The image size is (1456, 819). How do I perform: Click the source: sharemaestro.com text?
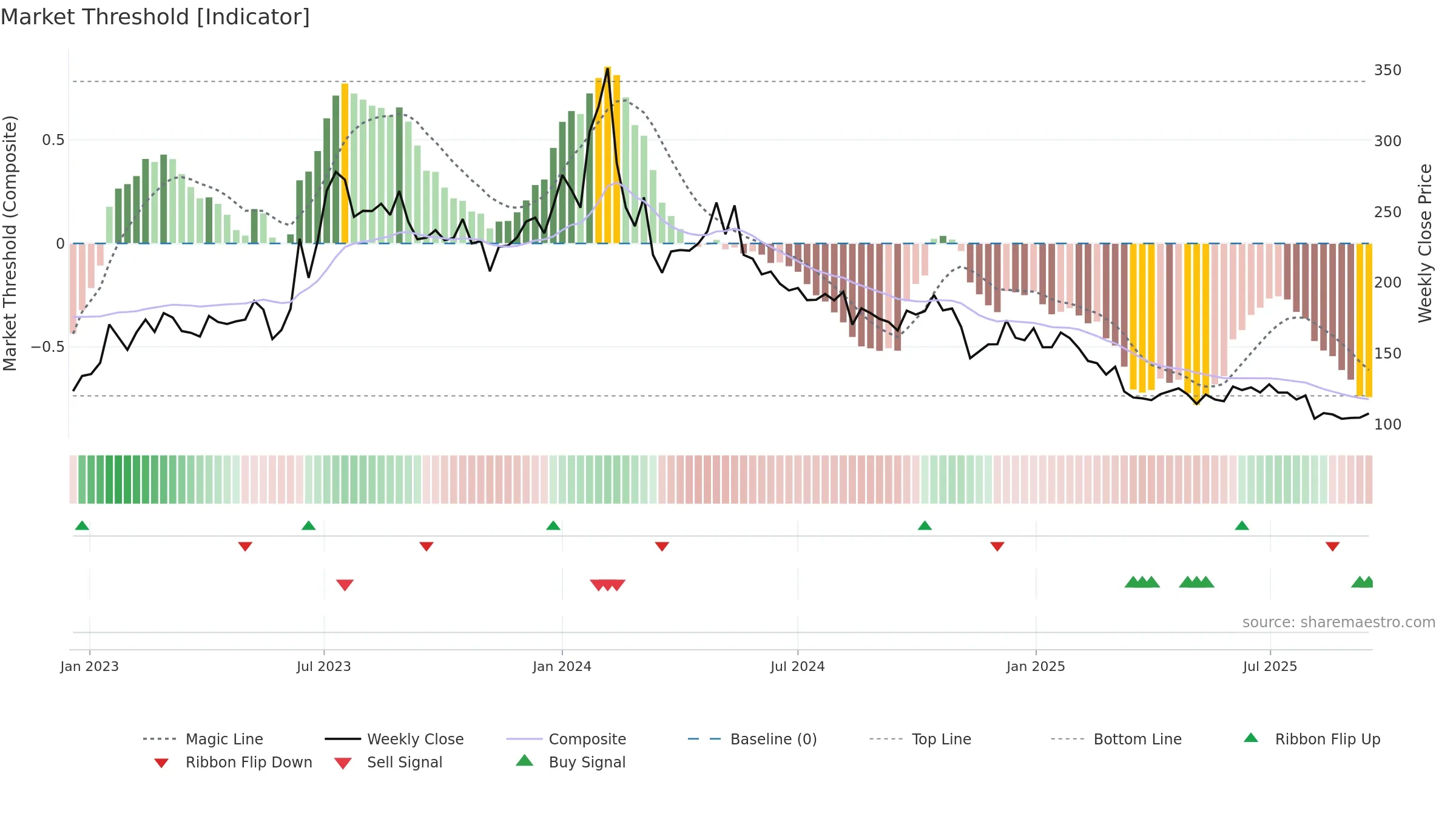click(x=1339, y=622)
